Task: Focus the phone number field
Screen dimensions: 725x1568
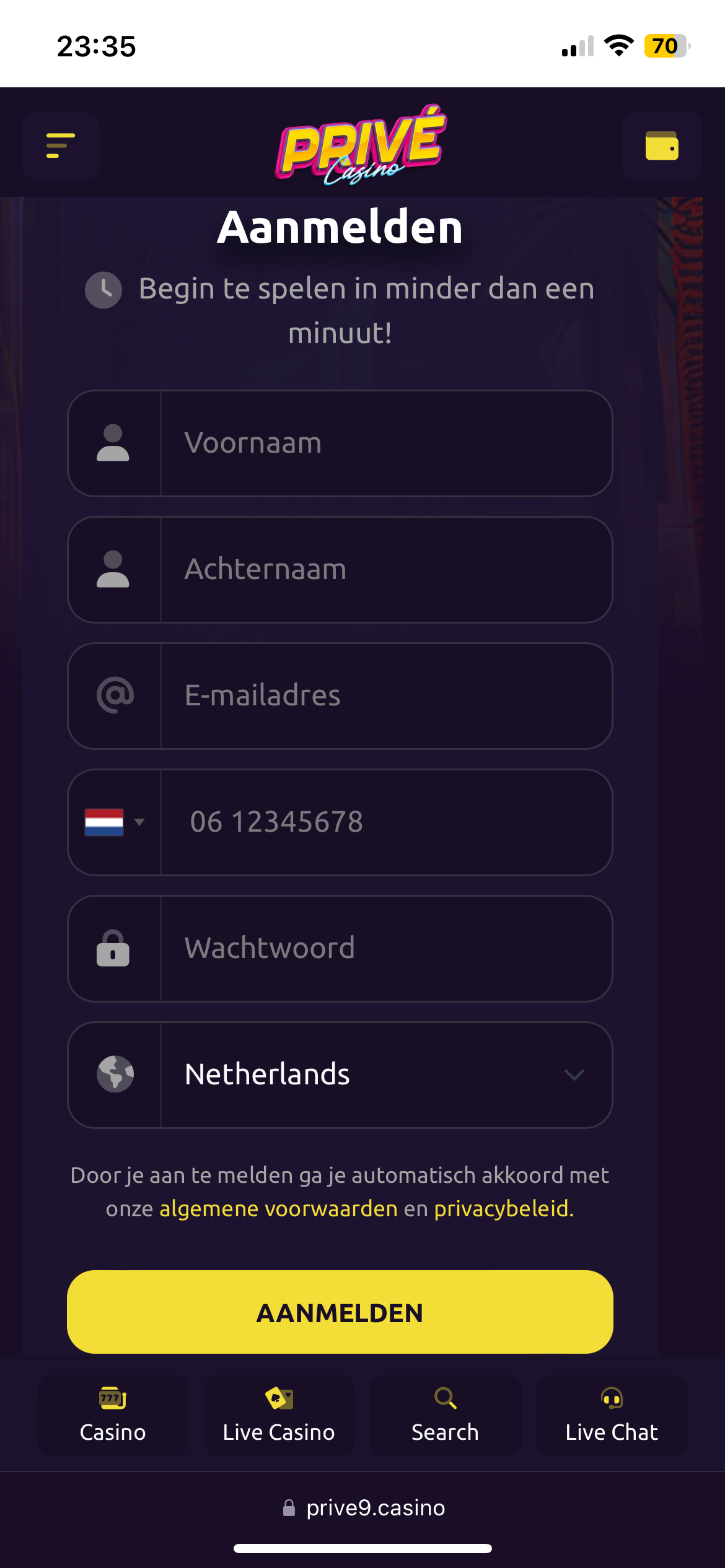Action: 385,822
